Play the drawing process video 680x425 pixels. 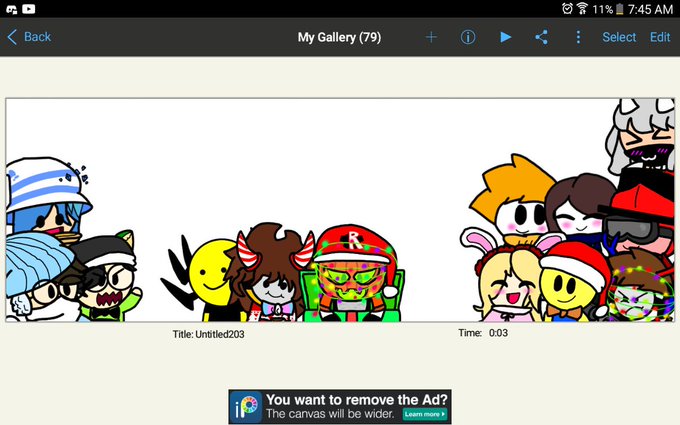tap(505, 37)
